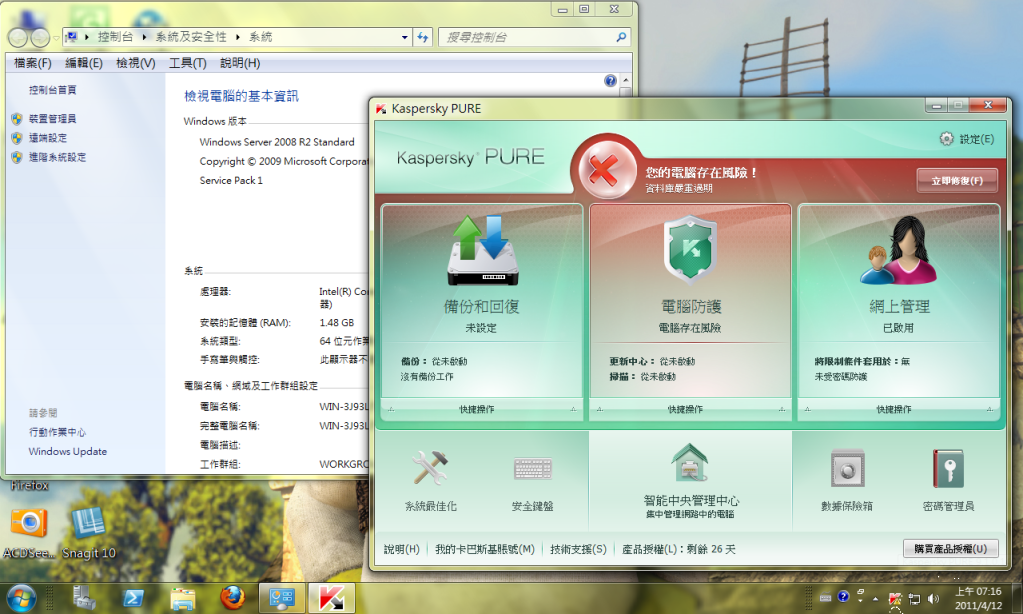
Task: Click scroll-up arrow in Control Panel pane
Action: pos(626,80)
